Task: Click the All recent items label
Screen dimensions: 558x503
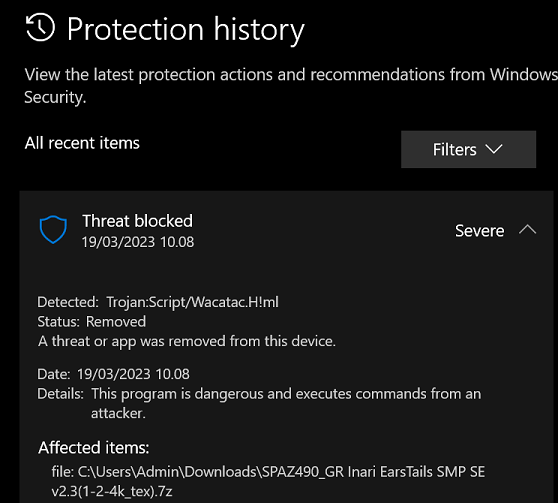Action: (82, 143)
